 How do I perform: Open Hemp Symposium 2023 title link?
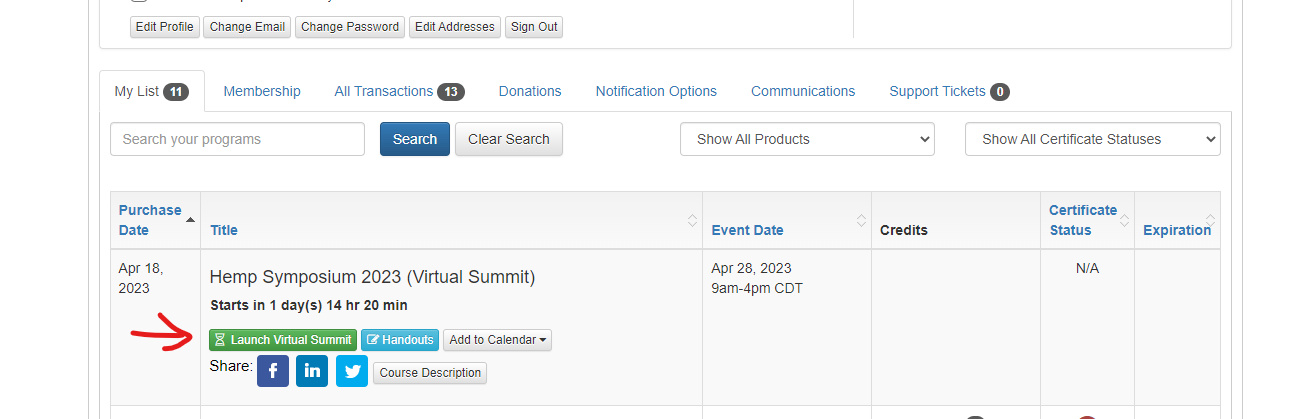372,277
